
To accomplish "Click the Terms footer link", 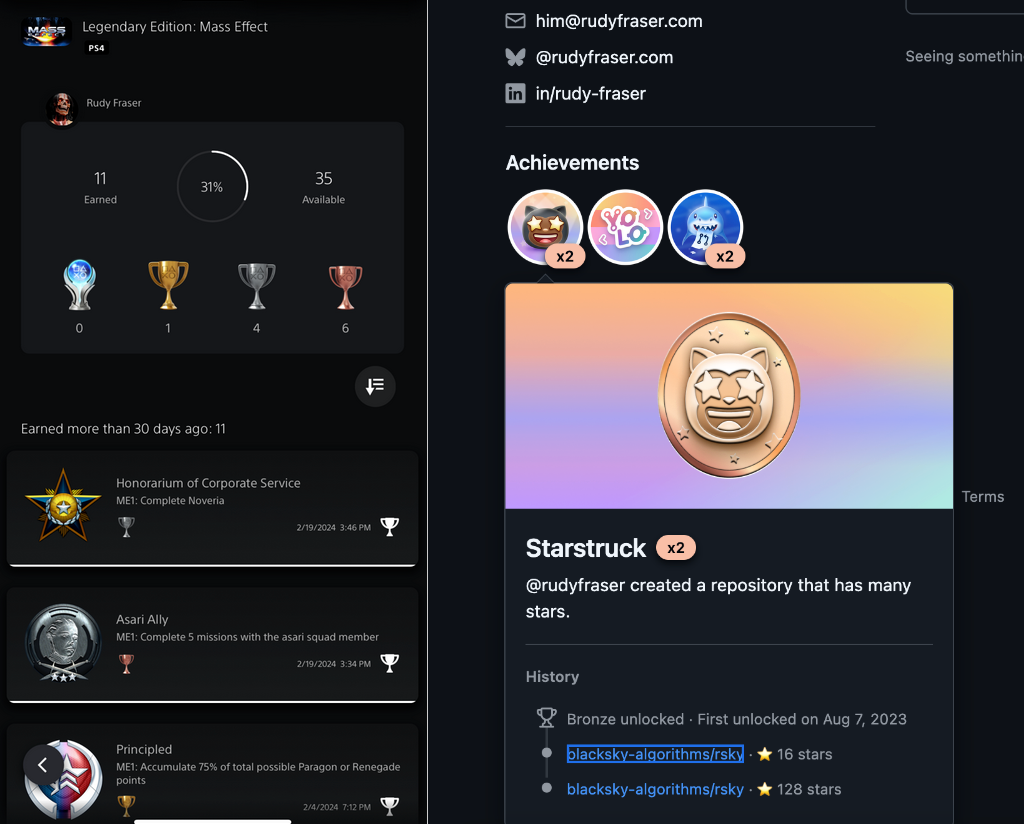I will coord(983,497).
